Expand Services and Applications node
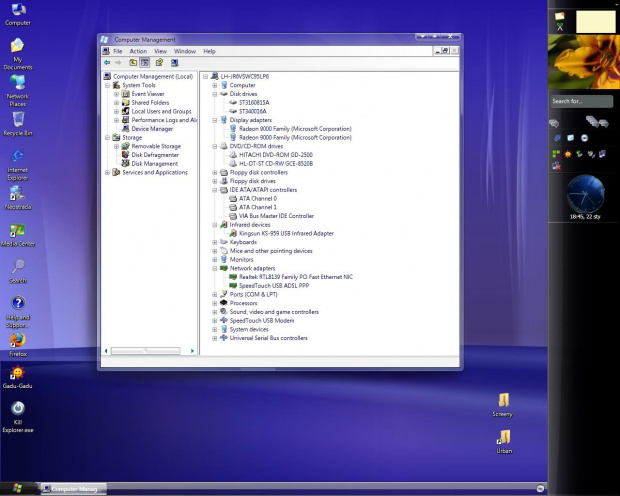Image resolution: width=620 pixels, height=496 pixels. tap(107, 172)
